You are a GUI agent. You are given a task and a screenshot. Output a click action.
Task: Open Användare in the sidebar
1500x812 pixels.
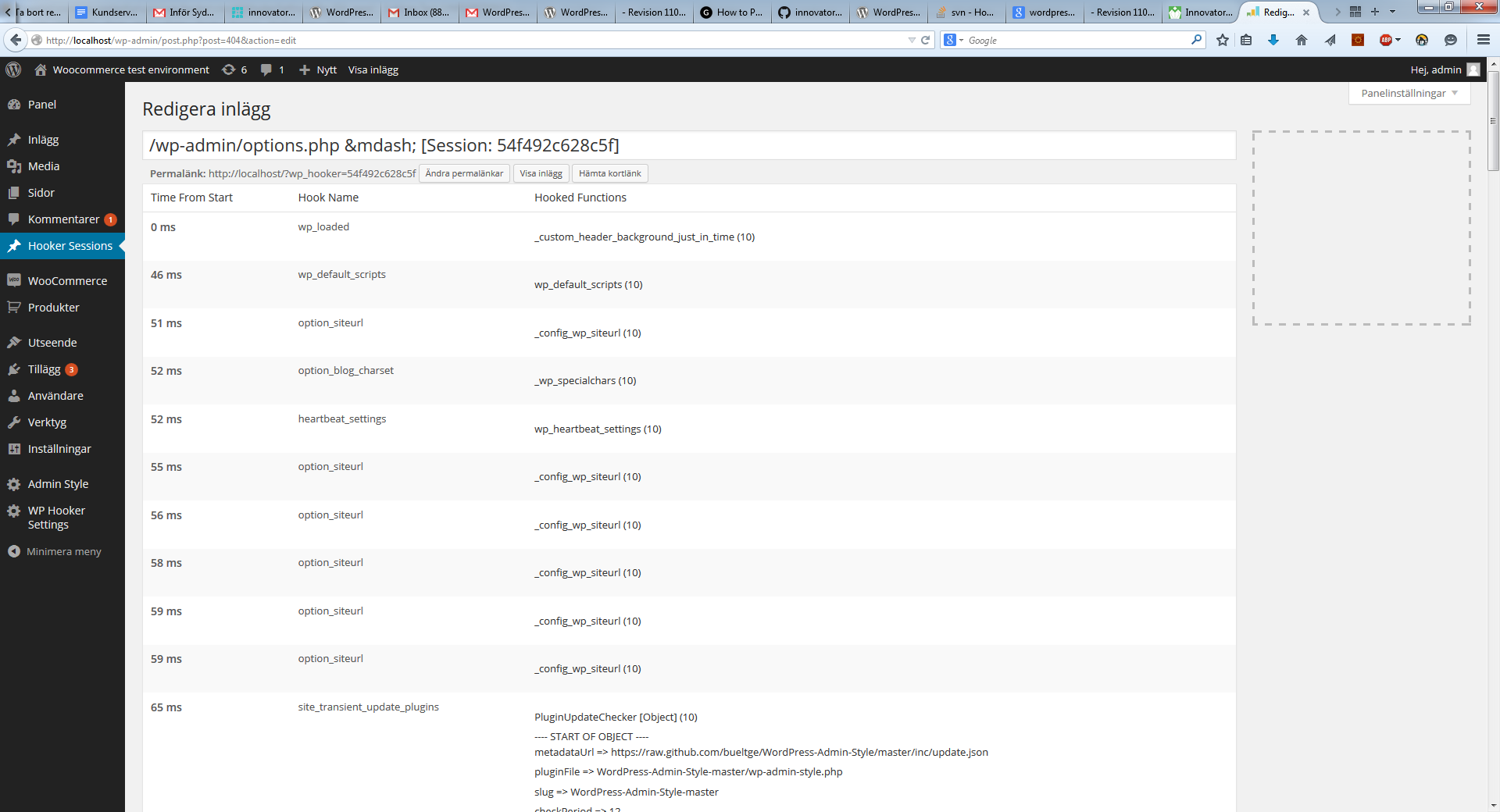62,396
